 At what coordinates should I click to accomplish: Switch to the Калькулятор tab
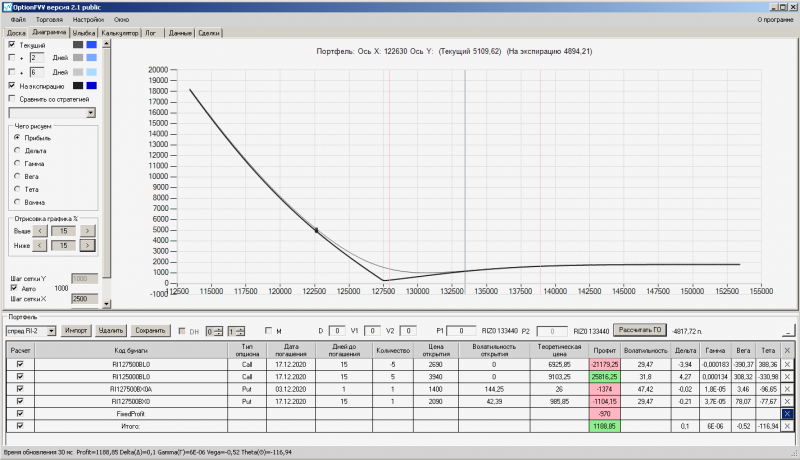(120, 33)
